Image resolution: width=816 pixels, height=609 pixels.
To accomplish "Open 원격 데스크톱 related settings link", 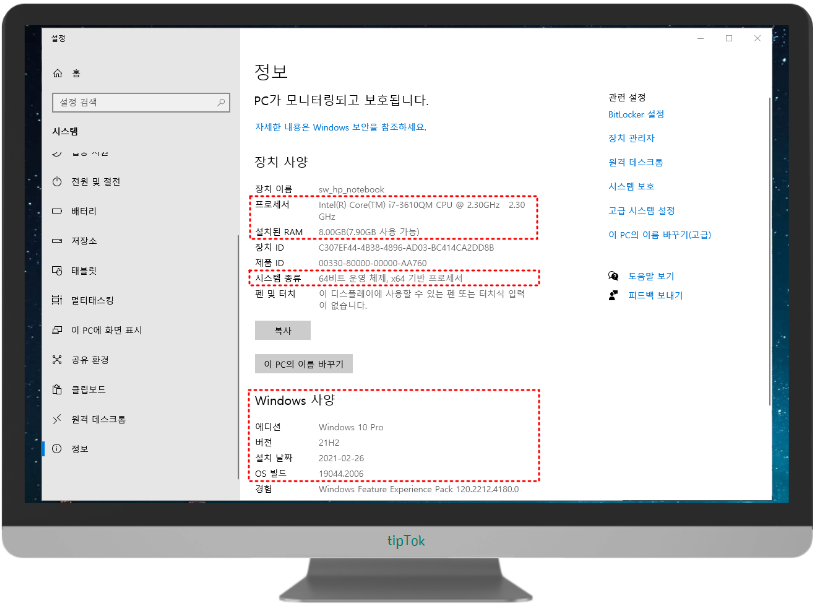I will pos(635,162).
